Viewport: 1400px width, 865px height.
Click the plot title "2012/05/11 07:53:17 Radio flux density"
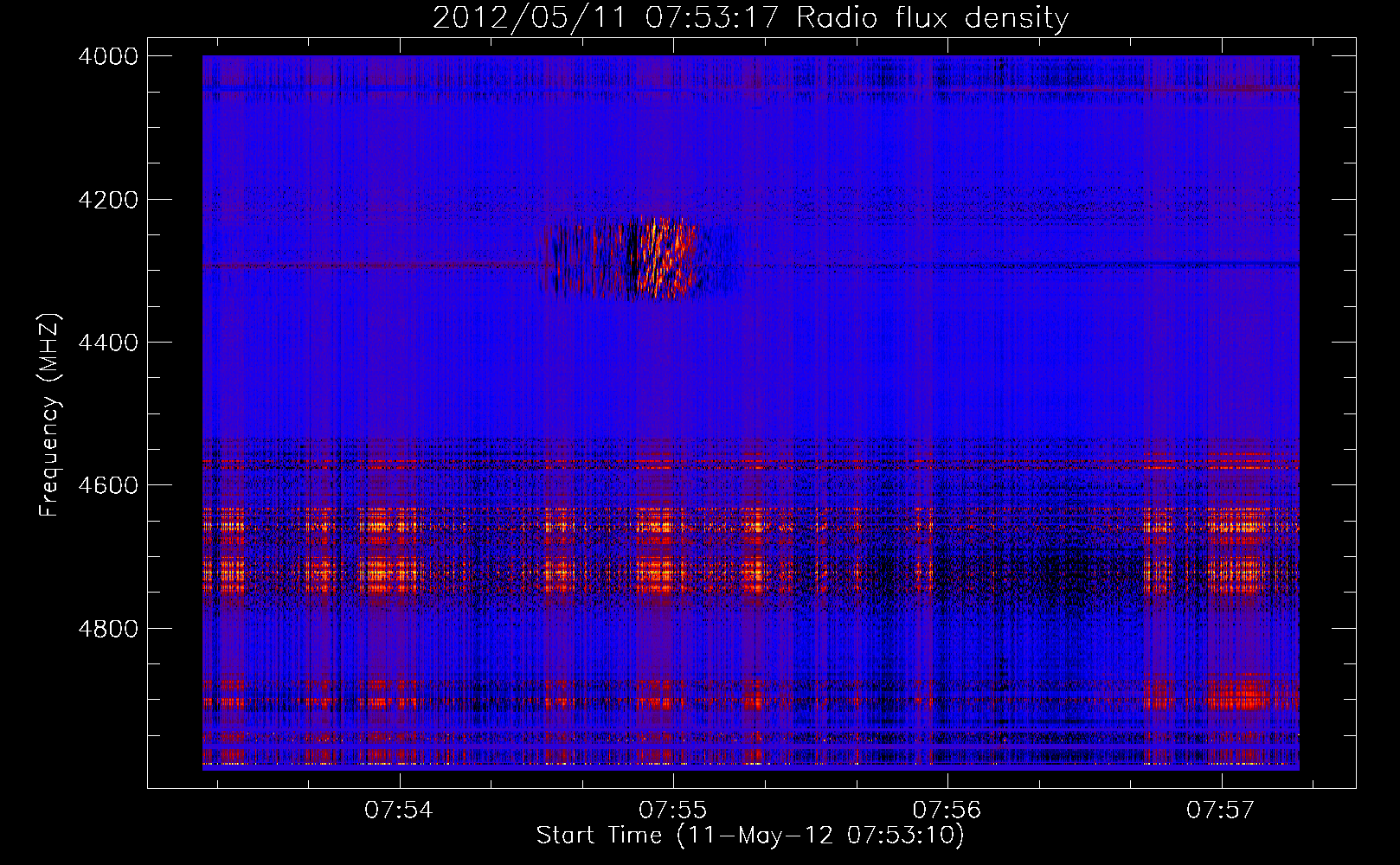(x=750, y=17)
